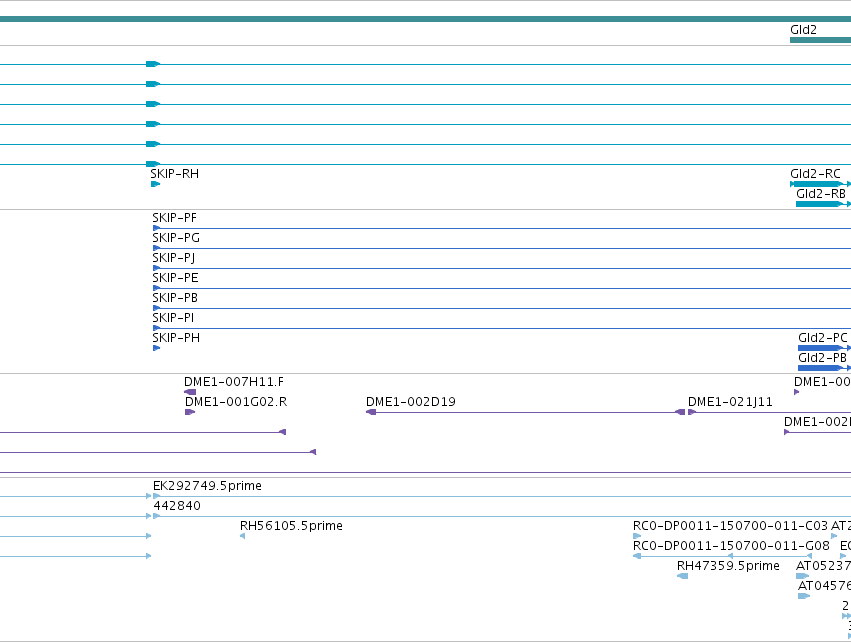The height and width of the screenshot is (642, 851).
Task: Select the Gld2-RB transcript bar glyph
Action: point(823,204)
